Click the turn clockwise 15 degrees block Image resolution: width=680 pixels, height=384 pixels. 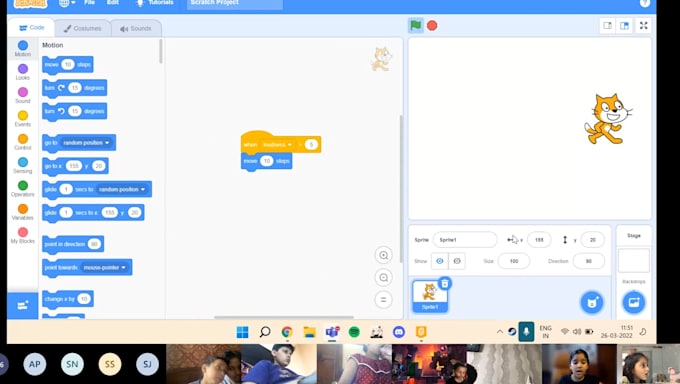[x=75, y=88]
